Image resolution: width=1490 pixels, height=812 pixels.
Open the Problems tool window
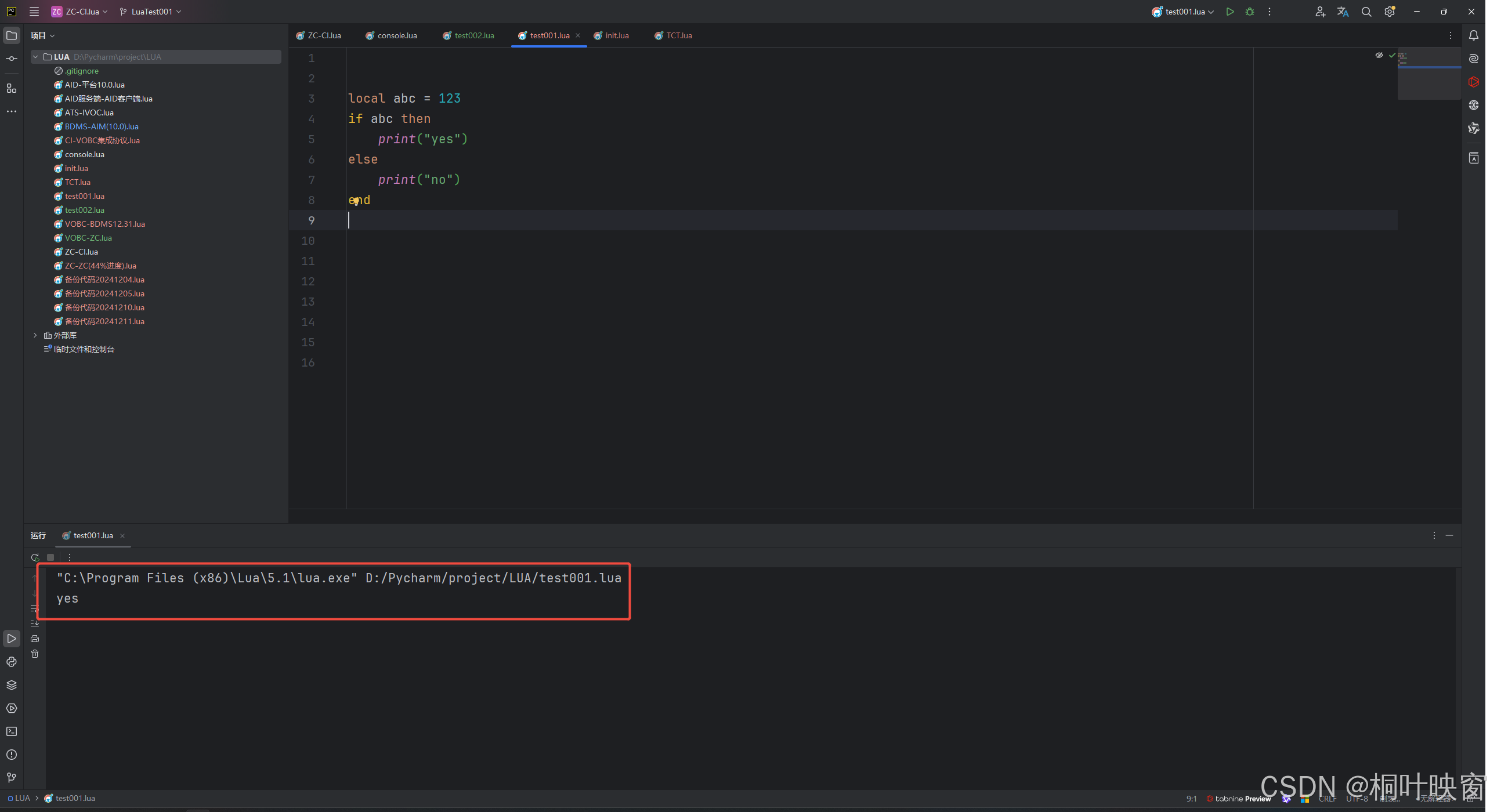click(x=12, y=755)
